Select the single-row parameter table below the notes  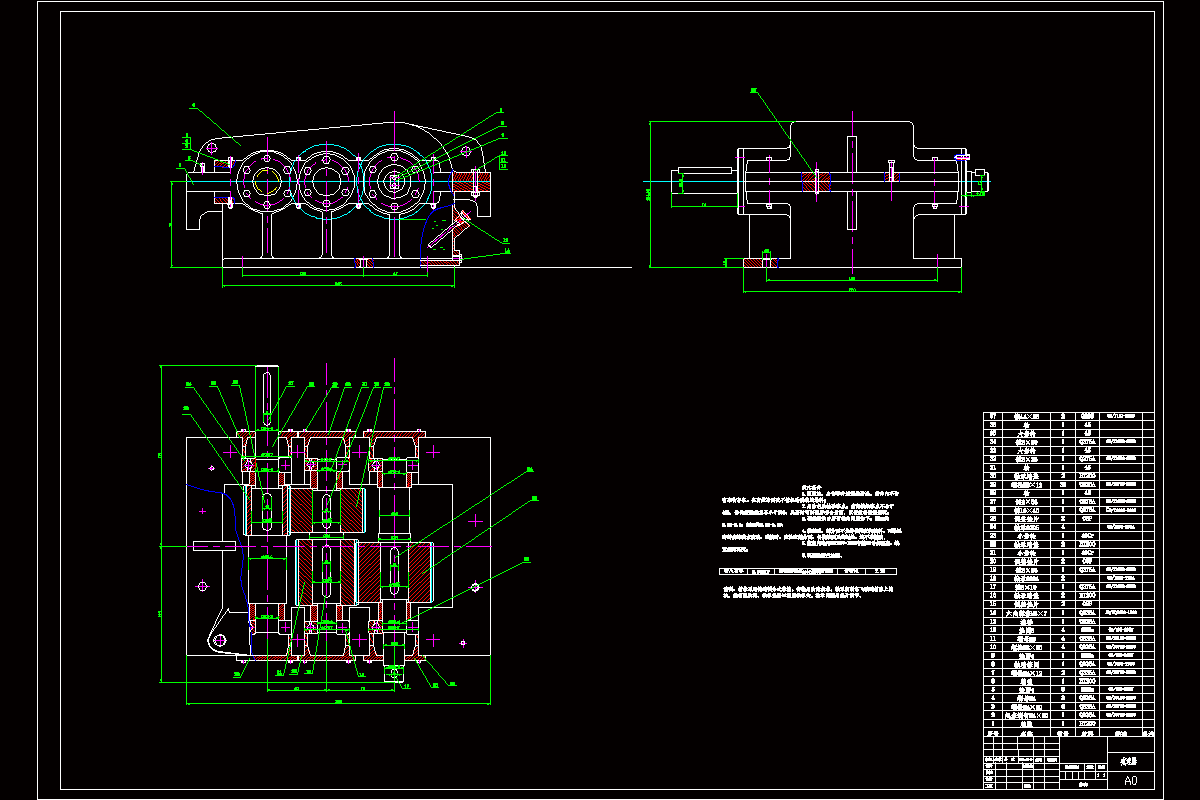(807, 572)
